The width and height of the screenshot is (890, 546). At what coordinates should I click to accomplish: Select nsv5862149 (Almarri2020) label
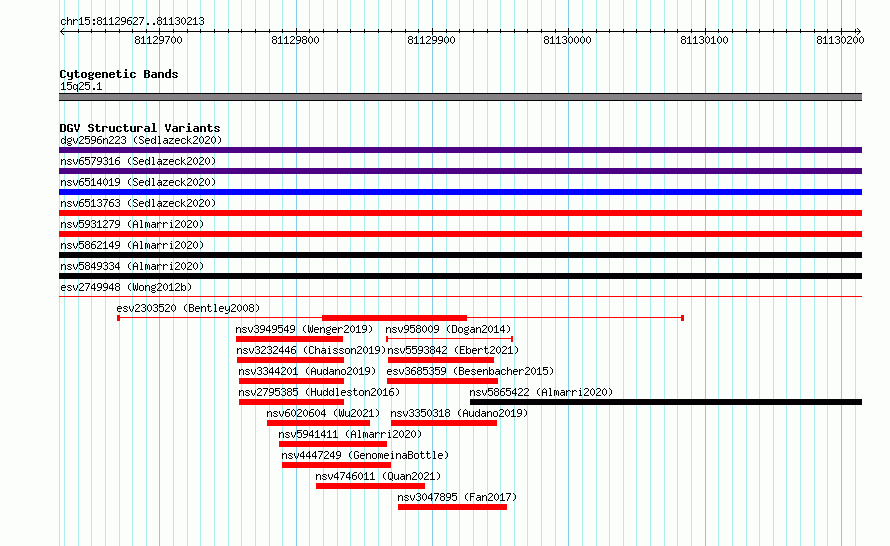coord(132,245)
